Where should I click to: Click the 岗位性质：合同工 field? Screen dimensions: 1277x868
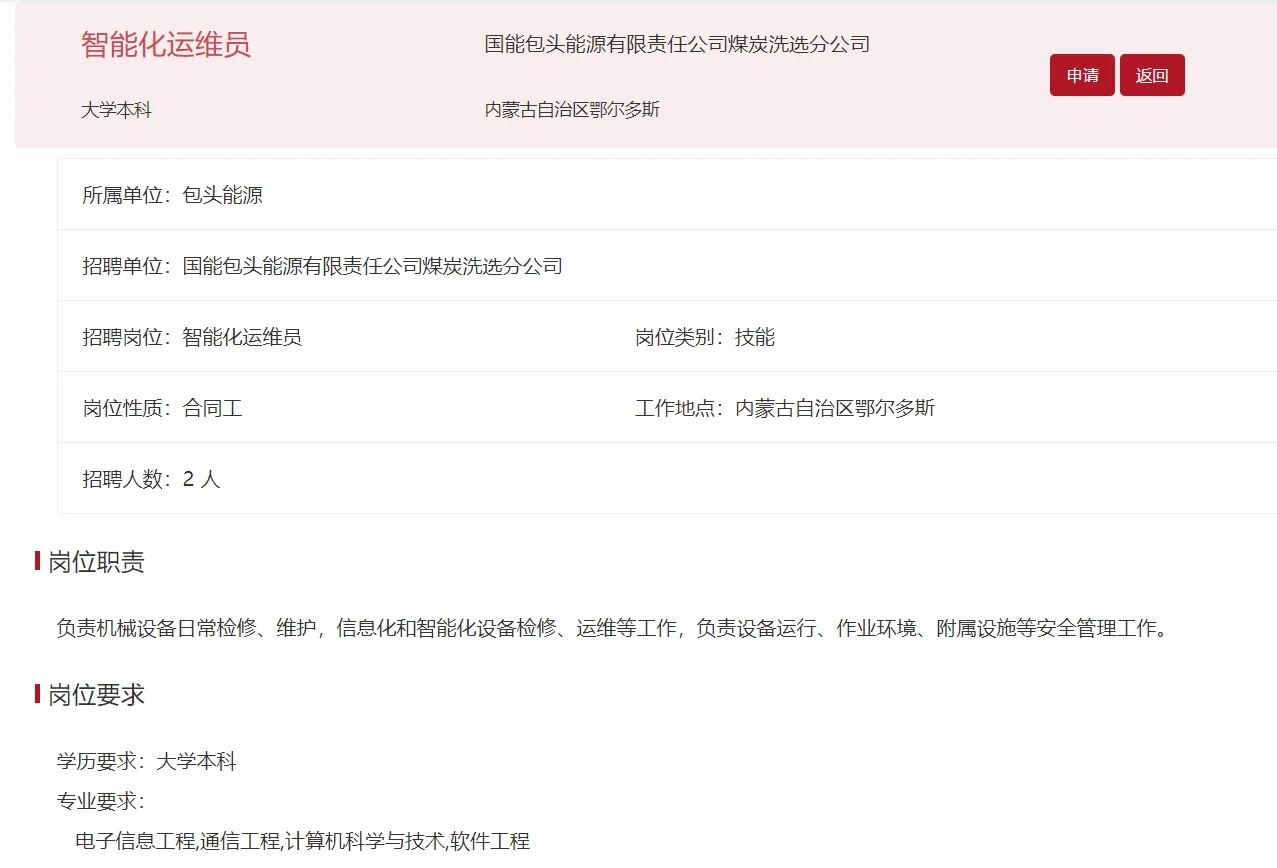click(162, 408)
